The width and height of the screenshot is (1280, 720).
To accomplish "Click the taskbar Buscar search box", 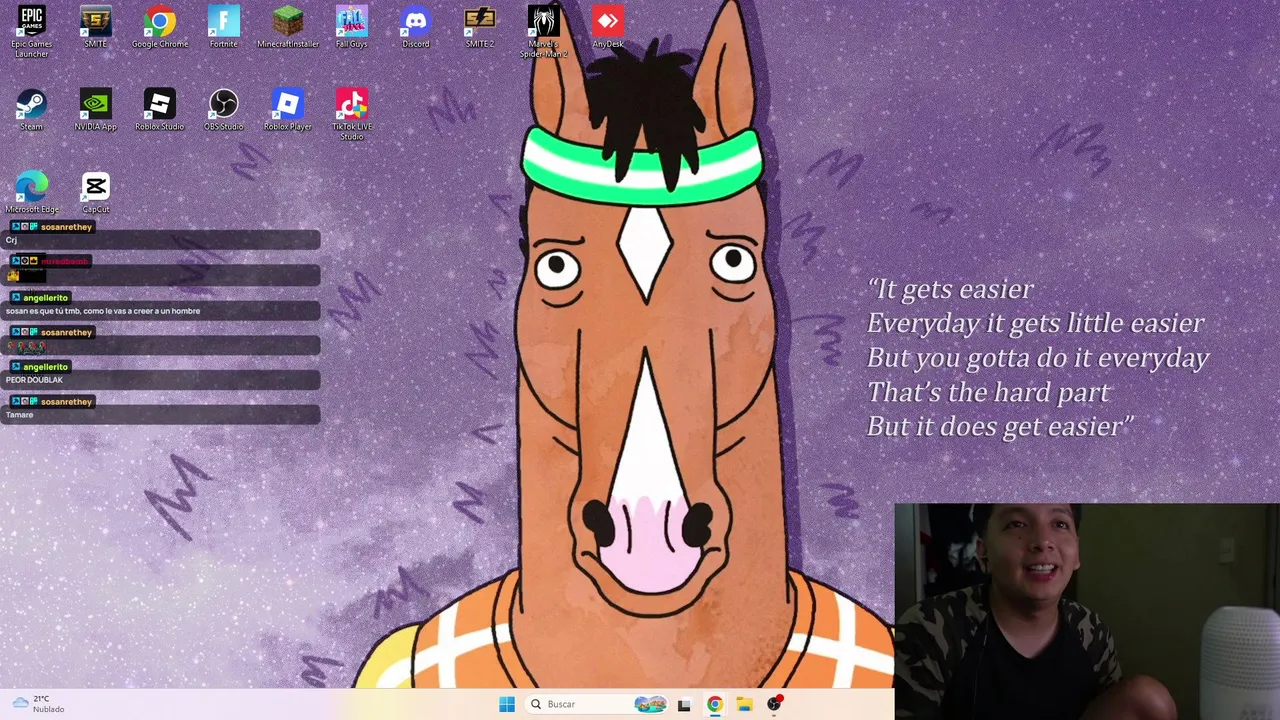I will coord(597,704).
